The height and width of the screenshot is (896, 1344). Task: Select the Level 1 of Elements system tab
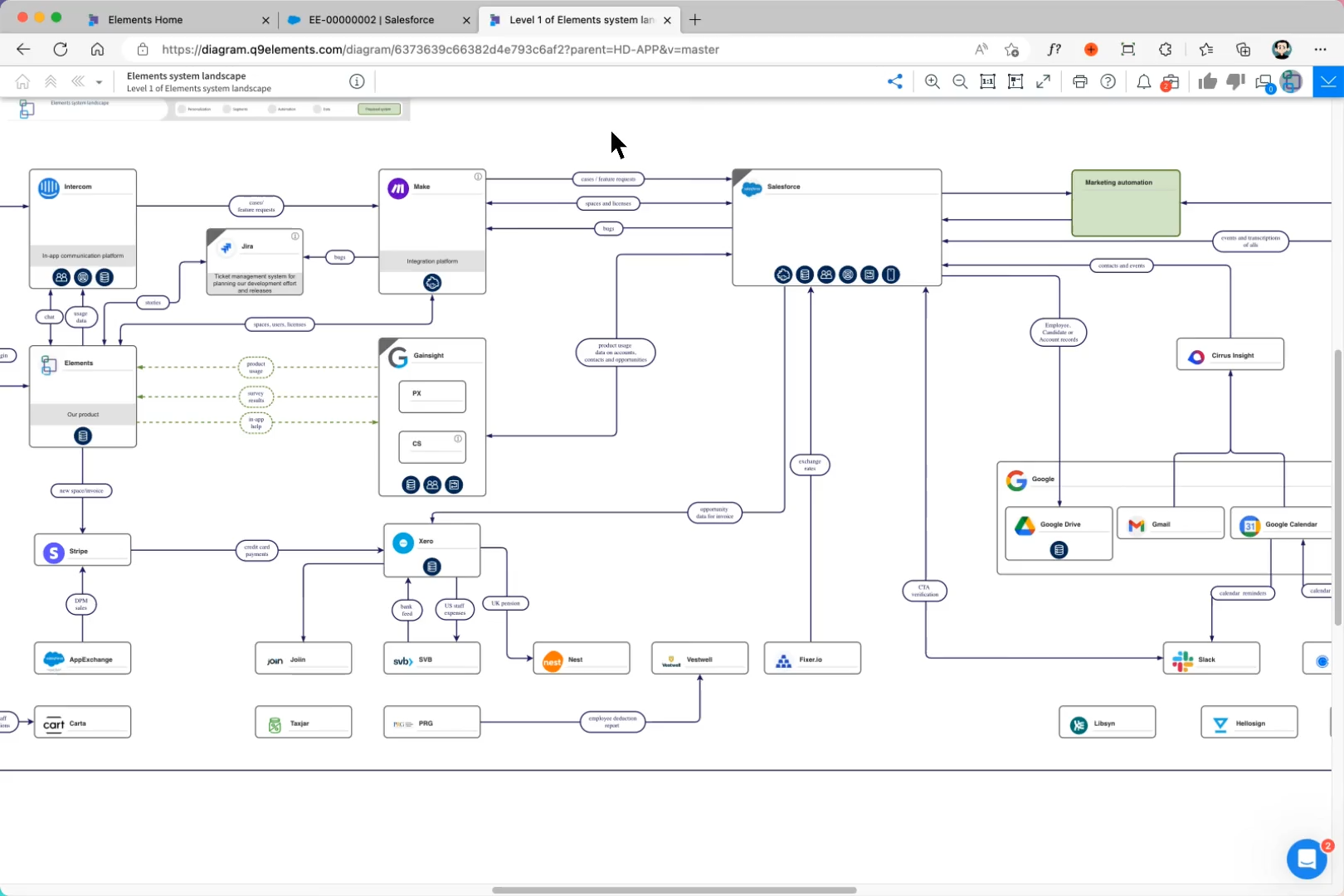tap(581, 19)
